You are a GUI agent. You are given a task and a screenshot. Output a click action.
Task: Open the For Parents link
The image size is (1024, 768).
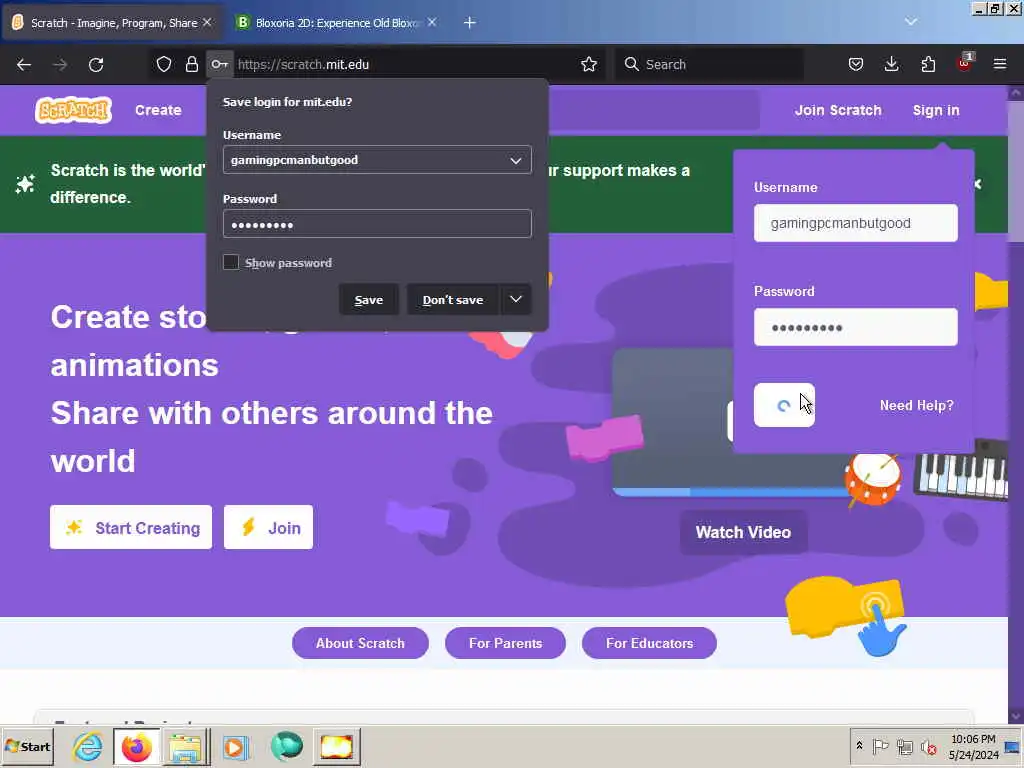point(505,643)
